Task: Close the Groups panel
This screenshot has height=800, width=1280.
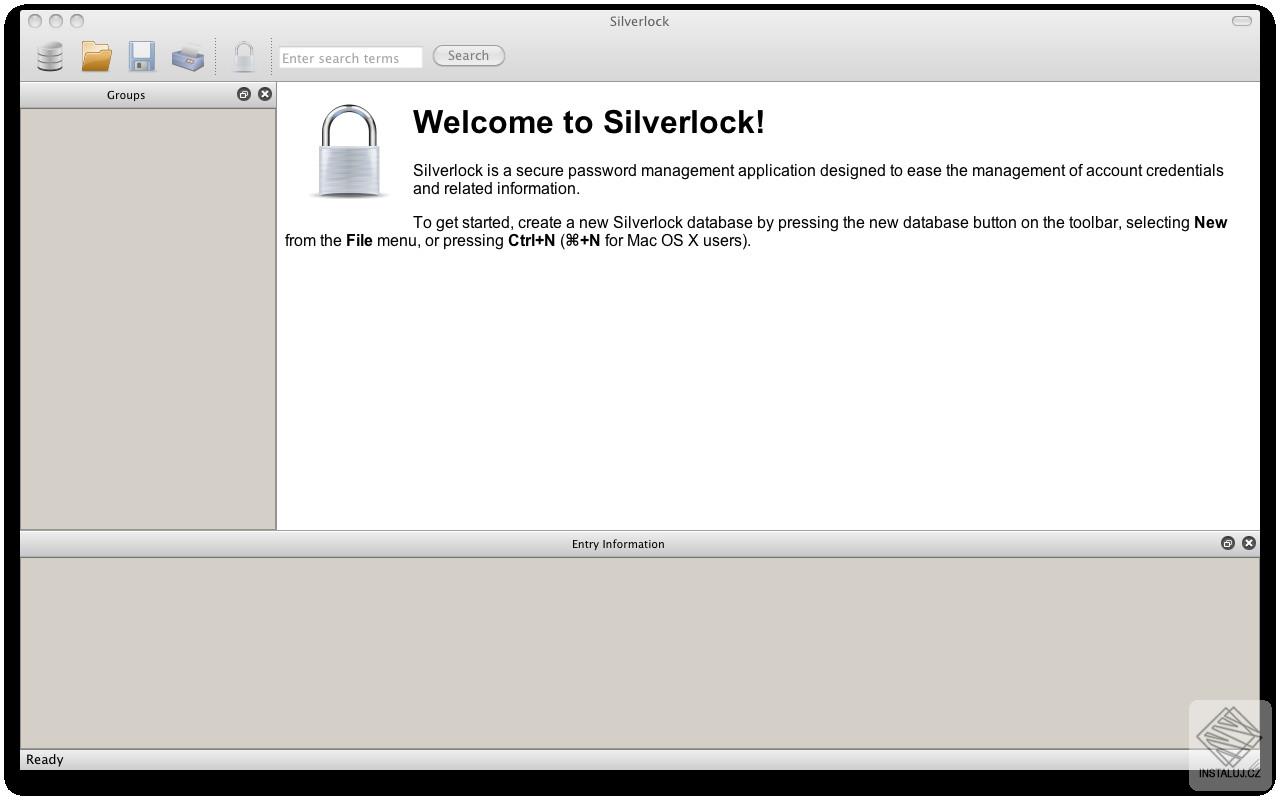Action: tap(265, 94)
